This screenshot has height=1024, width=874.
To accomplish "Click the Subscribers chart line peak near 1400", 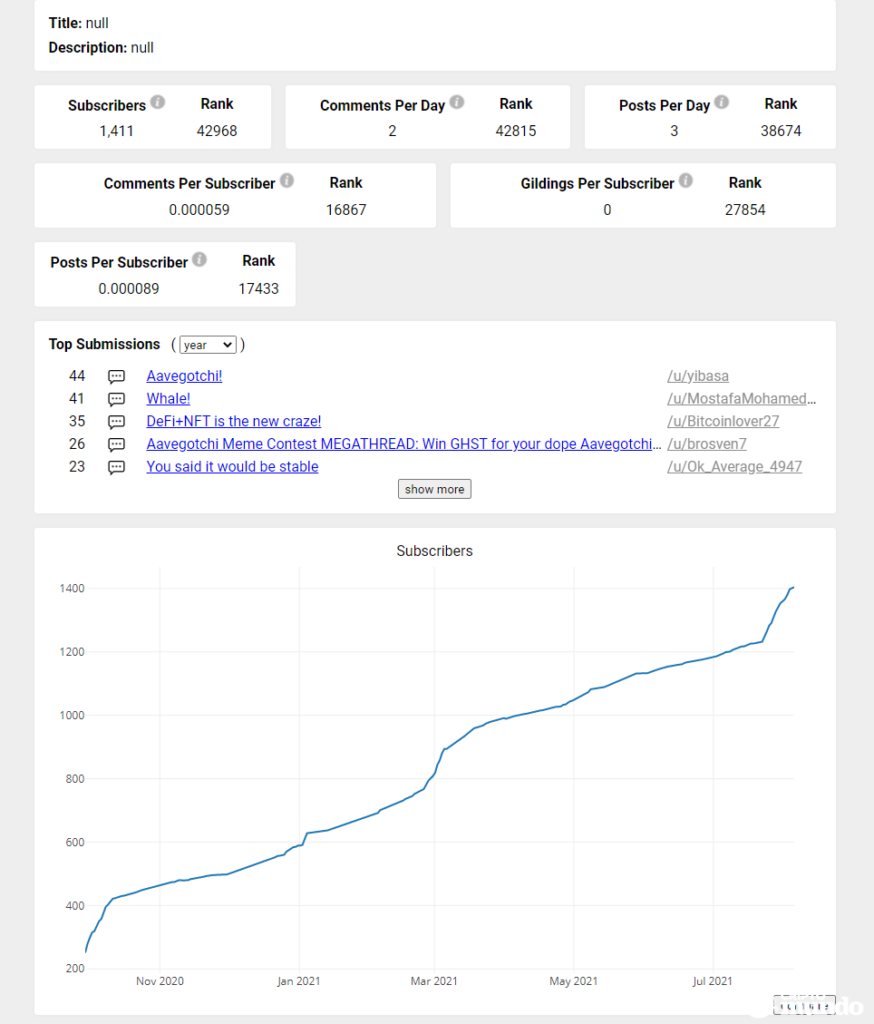I will click(x=792, y=588).
